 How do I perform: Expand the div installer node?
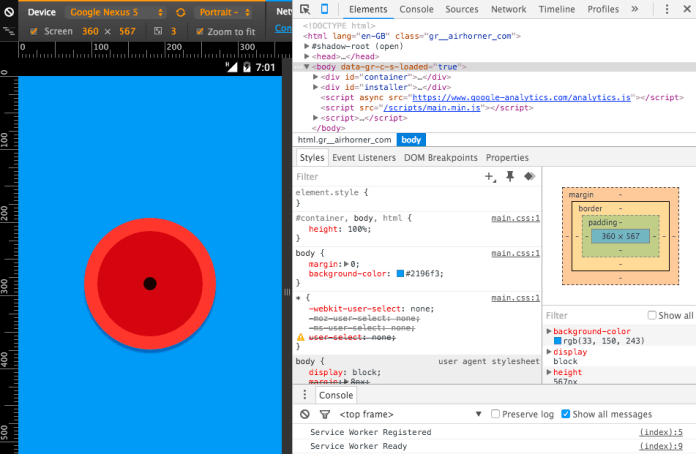[316, 87]
